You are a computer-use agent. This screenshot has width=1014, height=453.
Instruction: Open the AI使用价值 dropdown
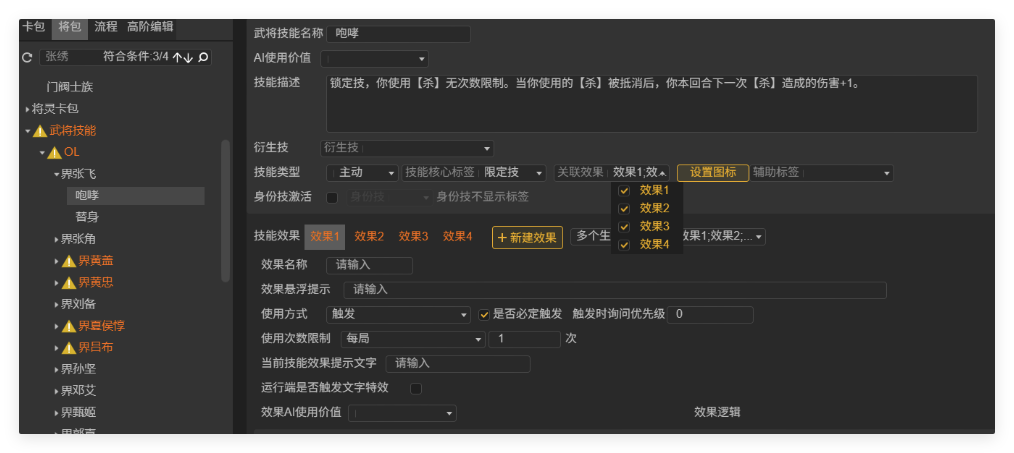point(374,59)
